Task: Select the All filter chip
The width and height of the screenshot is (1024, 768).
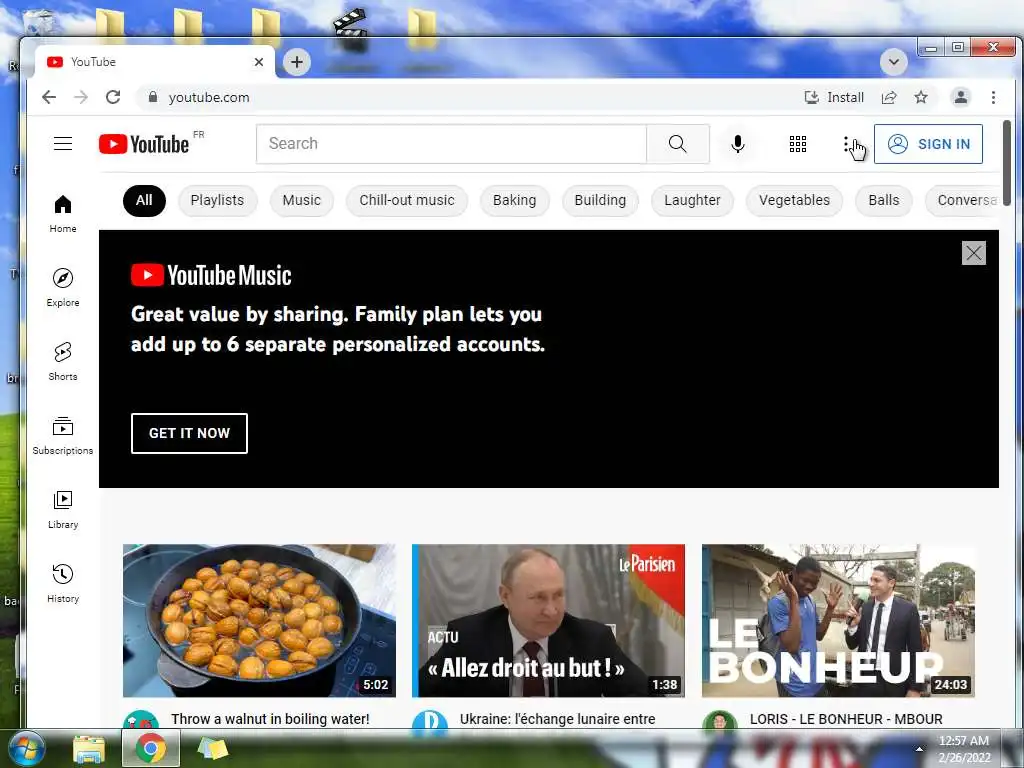Action: coord(144,200)
